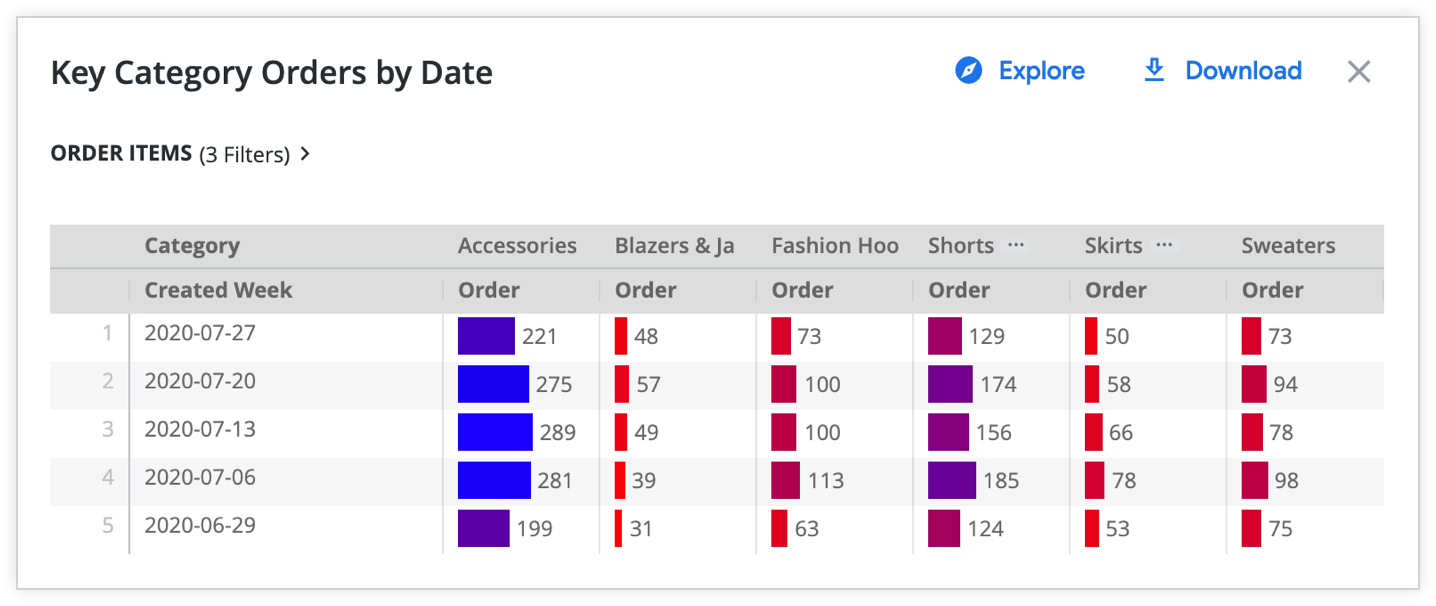Click the Explore link text

(1041, 71)
